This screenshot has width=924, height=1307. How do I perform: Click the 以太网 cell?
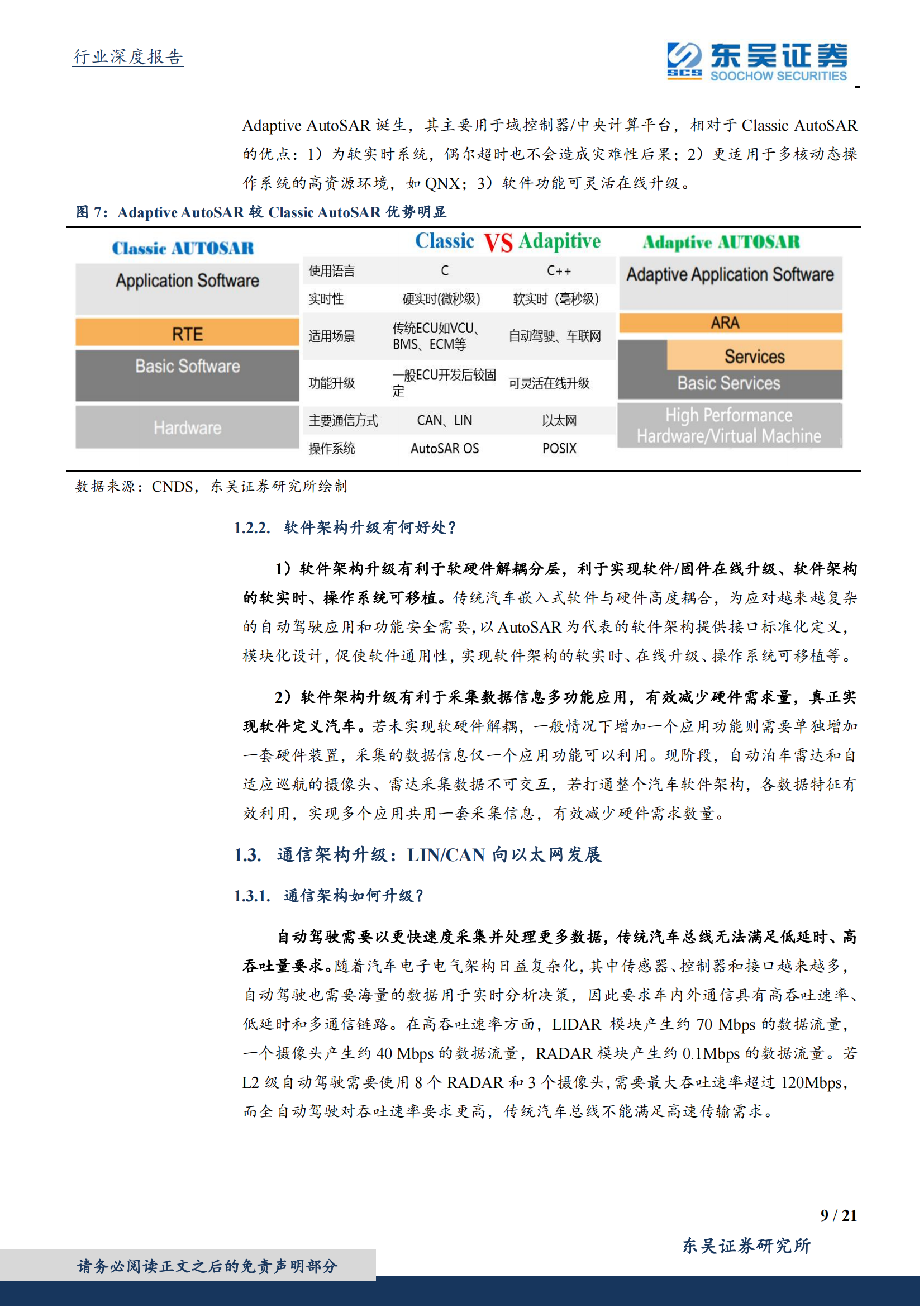click(x=559, y=421)
